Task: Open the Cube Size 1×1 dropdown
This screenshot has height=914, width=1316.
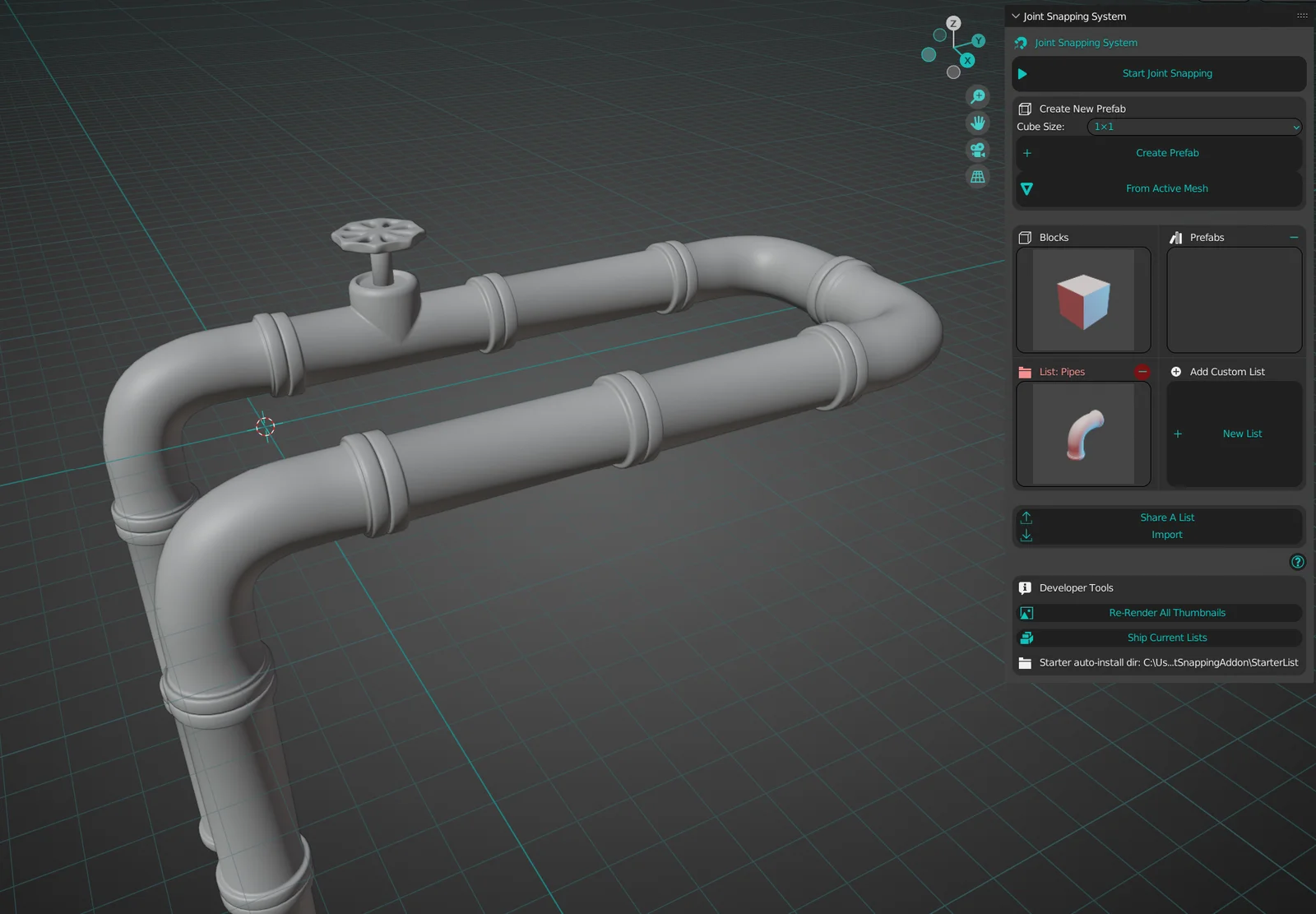Action: [x=1193, y=127]
